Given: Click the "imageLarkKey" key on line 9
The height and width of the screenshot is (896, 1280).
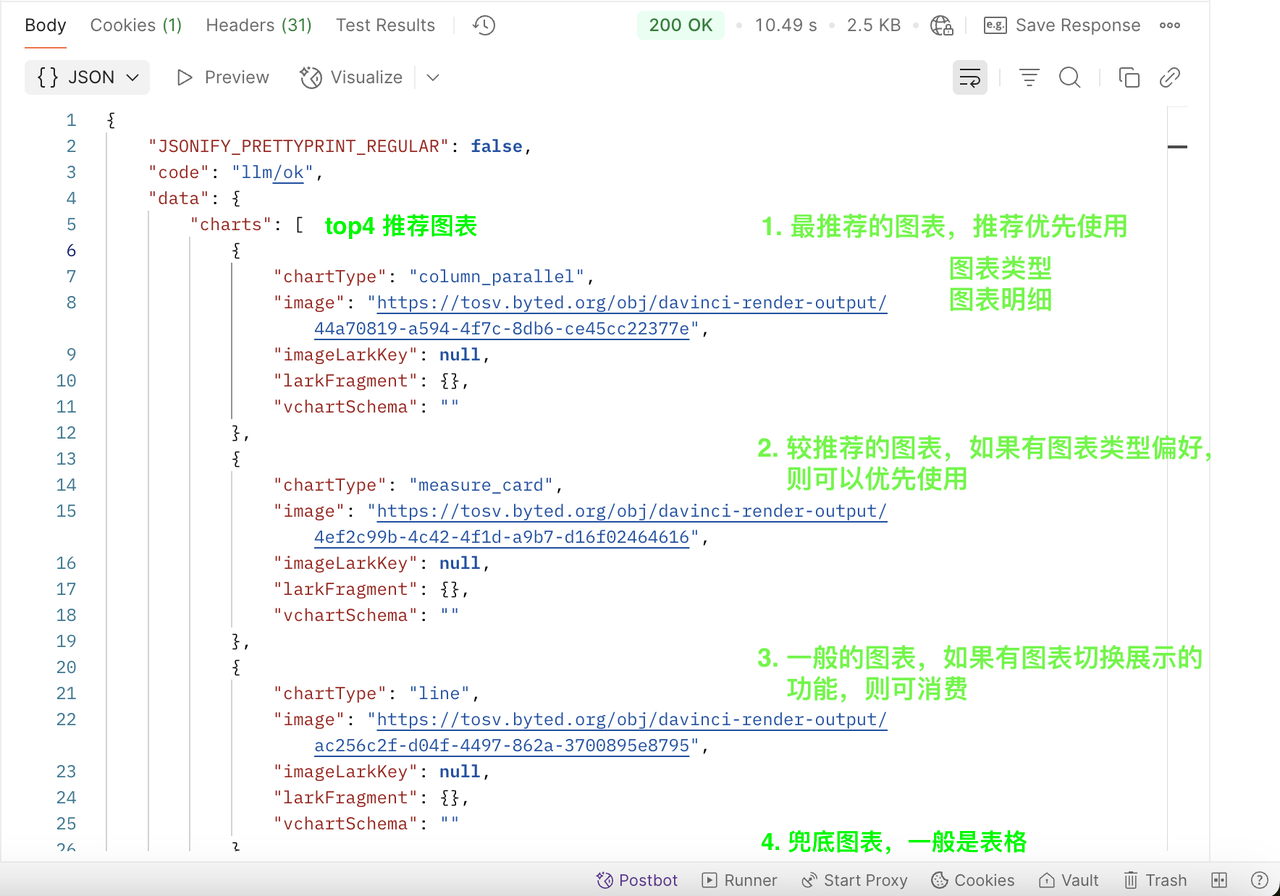Looking at the screenshot, I should click(347, 354).
